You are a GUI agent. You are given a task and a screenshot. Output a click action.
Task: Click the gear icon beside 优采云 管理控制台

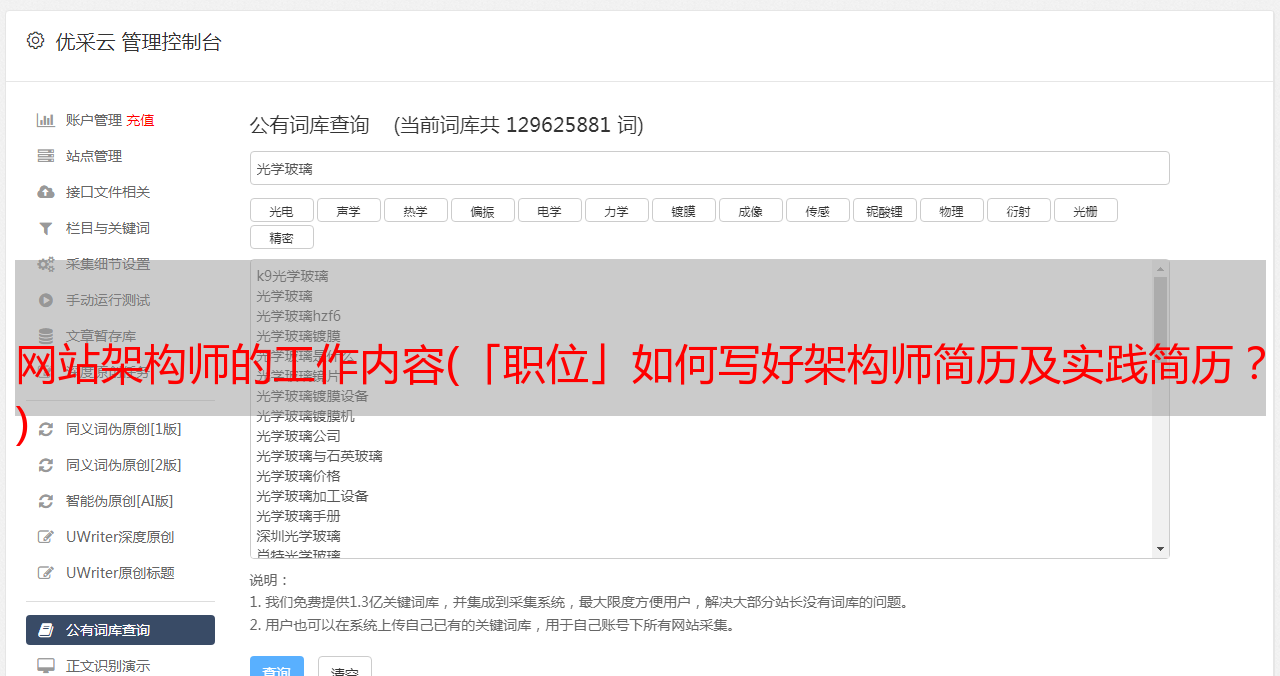(x=36, y=41)
